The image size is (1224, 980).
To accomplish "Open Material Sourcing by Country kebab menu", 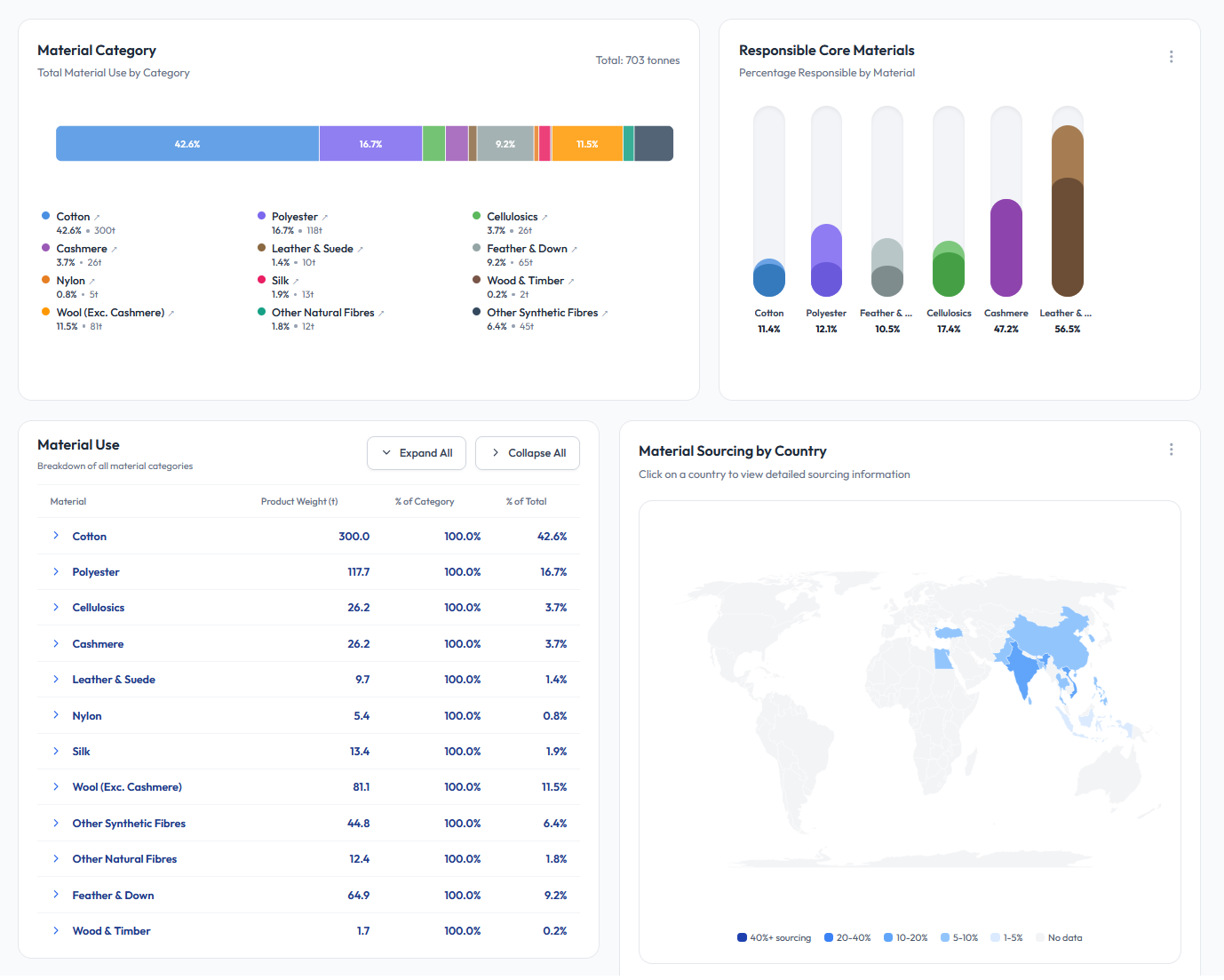I will (1171, 450).
